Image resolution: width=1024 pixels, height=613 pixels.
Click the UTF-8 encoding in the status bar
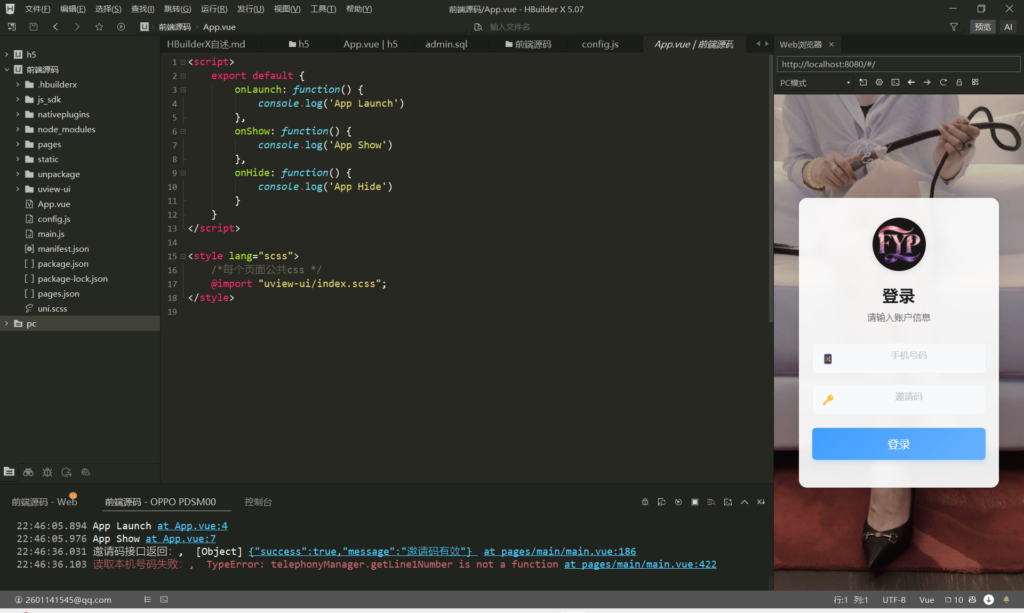893,599
